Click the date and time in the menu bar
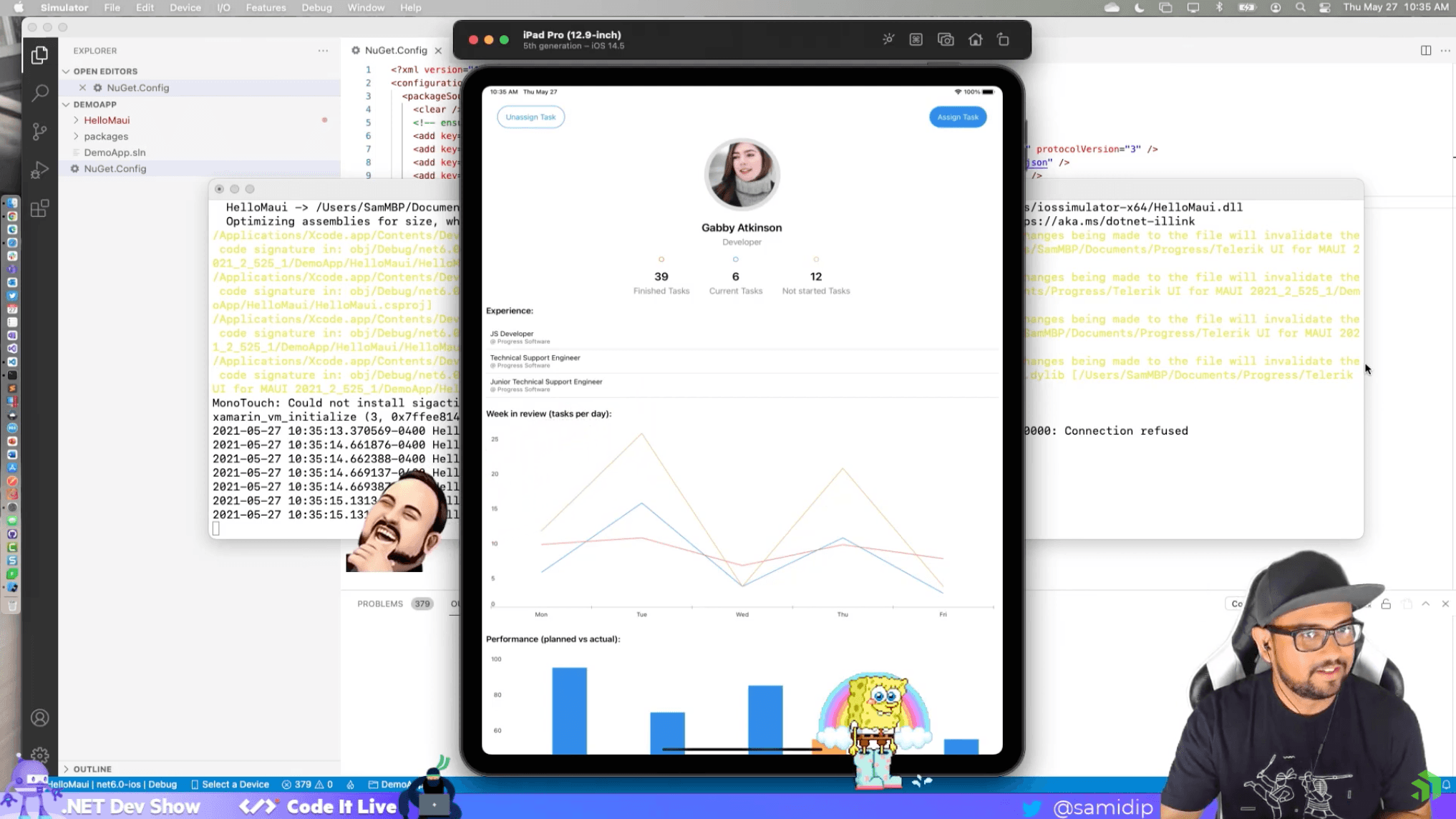This screenshot has height=819, width=1456. point(1396,8)
